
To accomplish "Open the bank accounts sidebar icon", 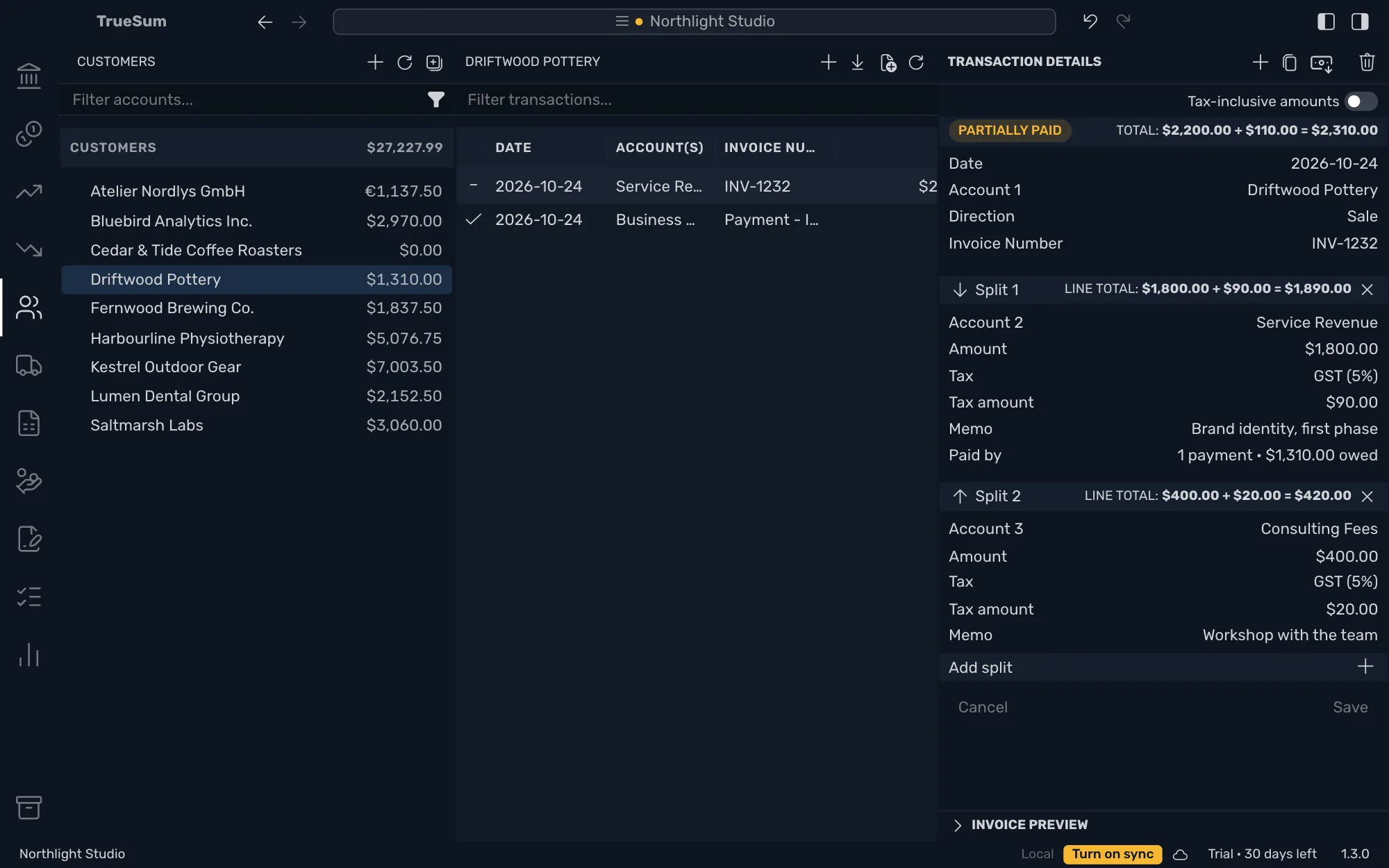I will point(28,76).
